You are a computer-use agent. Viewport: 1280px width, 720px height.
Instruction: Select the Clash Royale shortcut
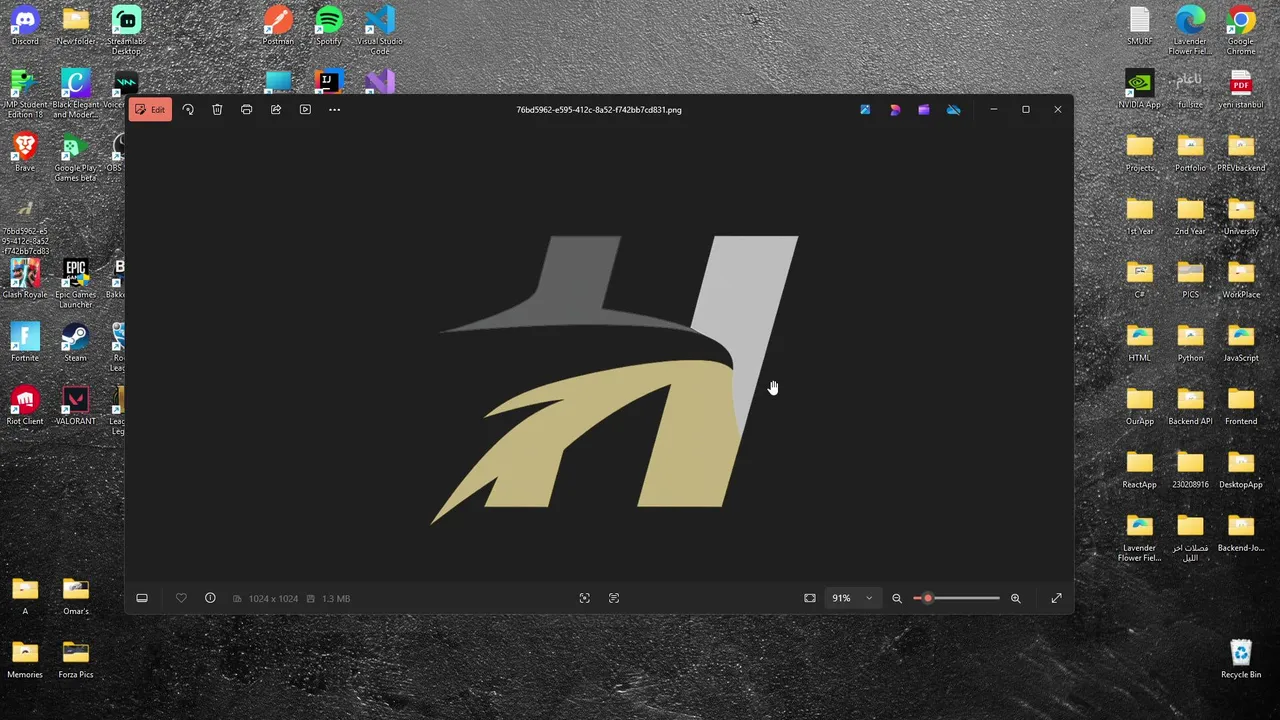point(25,279)
